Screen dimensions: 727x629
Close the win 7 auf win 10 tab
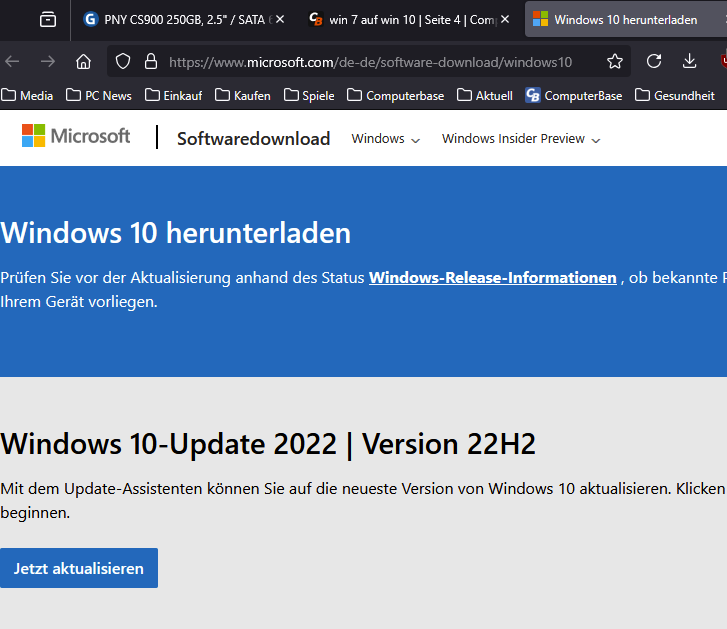coord(505,19)
